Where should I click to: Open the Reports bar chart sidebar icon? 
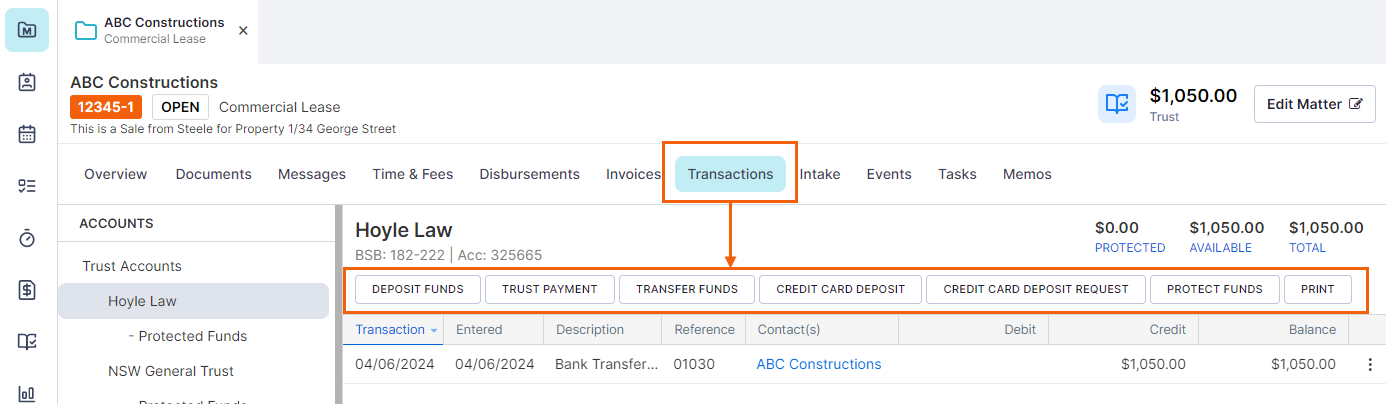(27, 393)
